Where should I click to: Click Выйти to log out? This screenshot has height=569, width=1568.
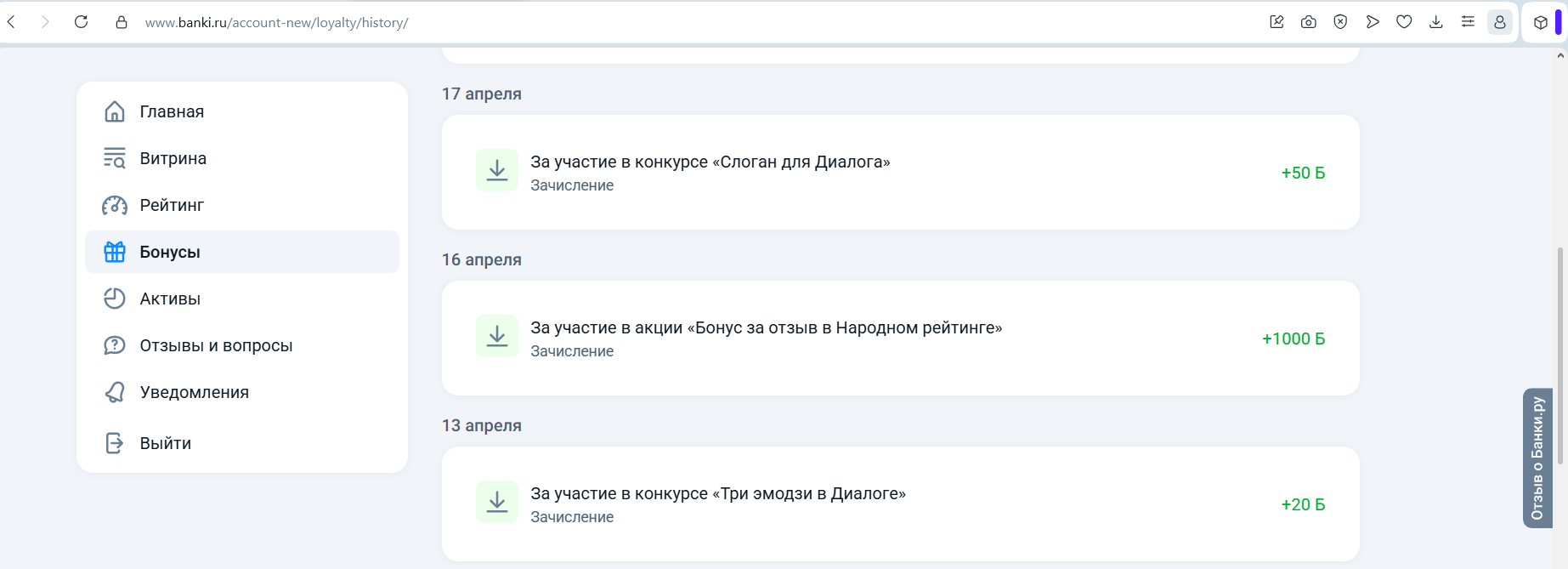(x=165, y=443)
